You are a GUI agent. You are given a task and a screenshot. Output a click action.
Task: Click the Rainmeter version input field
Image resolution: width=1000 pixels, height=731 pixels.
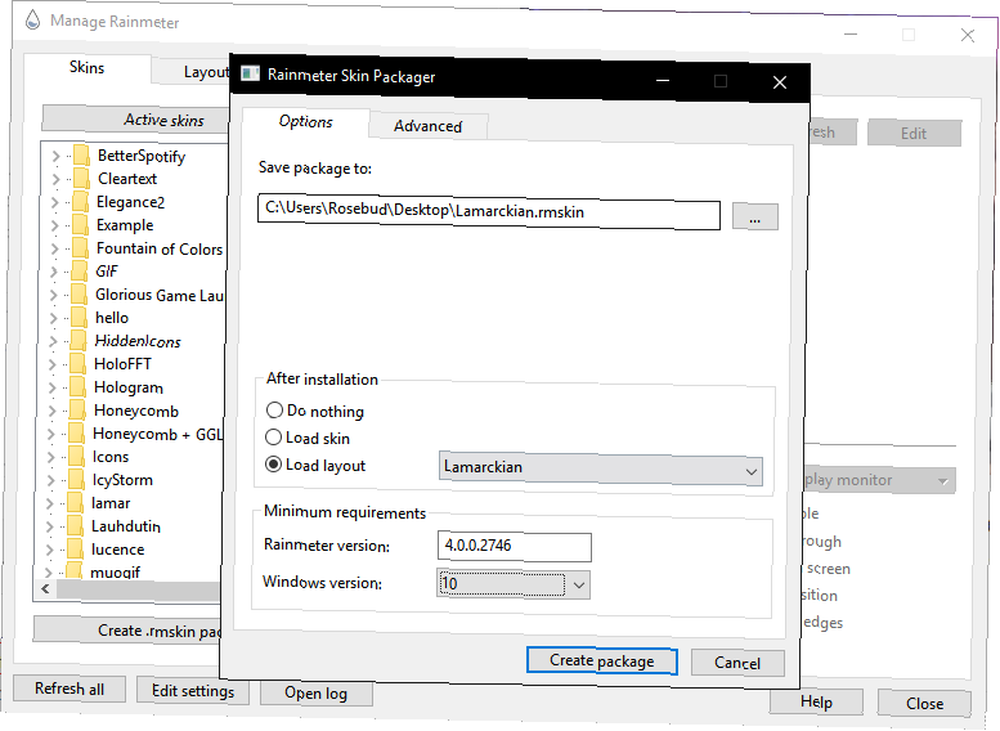tap(514, 546)
